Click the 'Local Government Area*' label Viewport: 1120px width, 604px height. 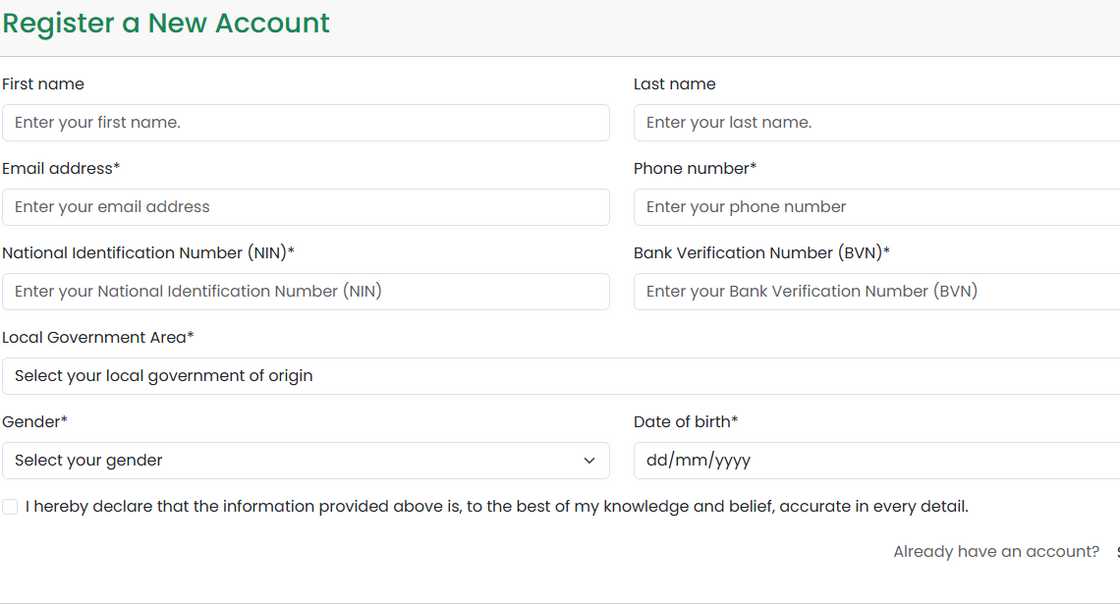point(98,337)
